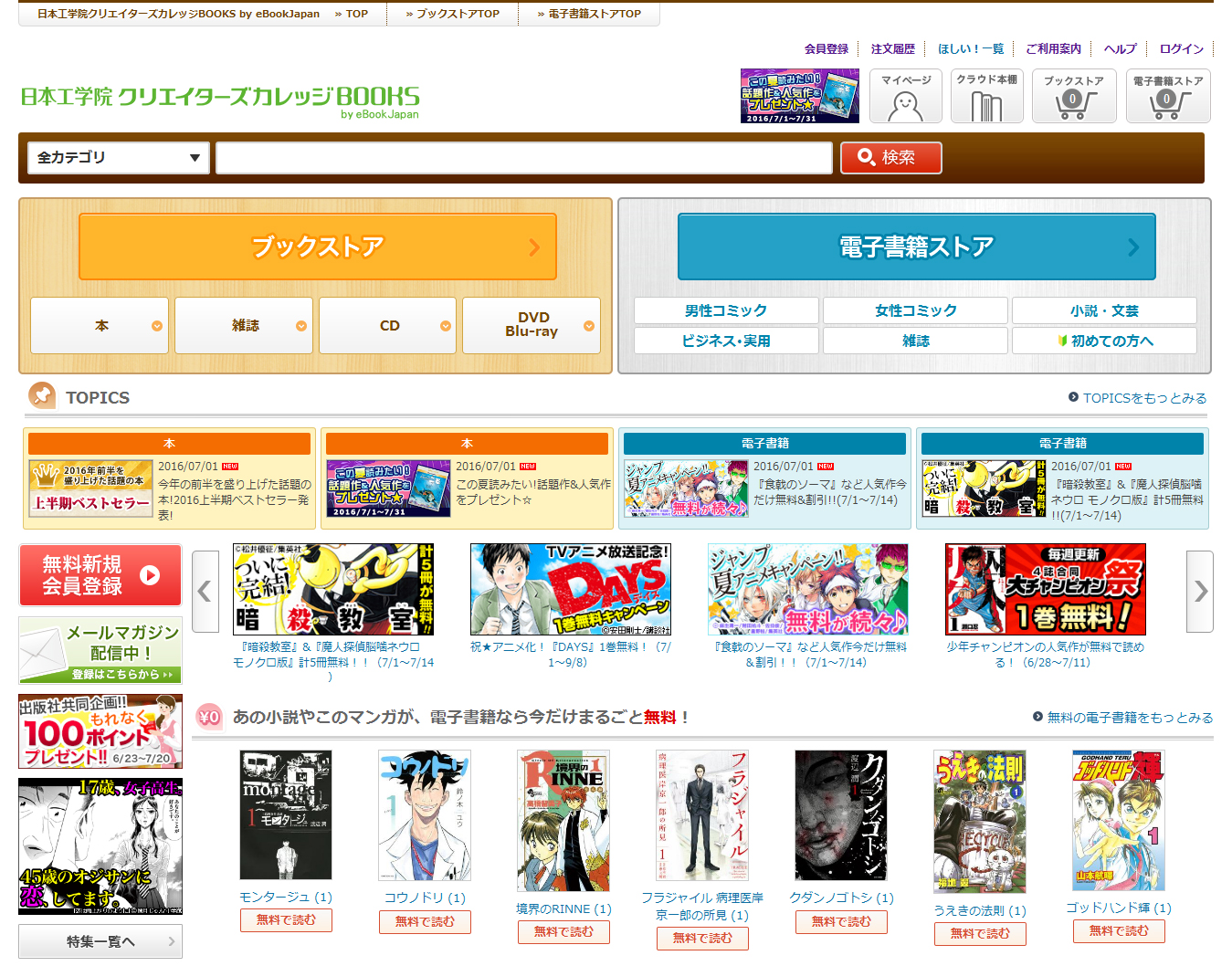Click the header campaign banner thumbnail

point(800,96)
